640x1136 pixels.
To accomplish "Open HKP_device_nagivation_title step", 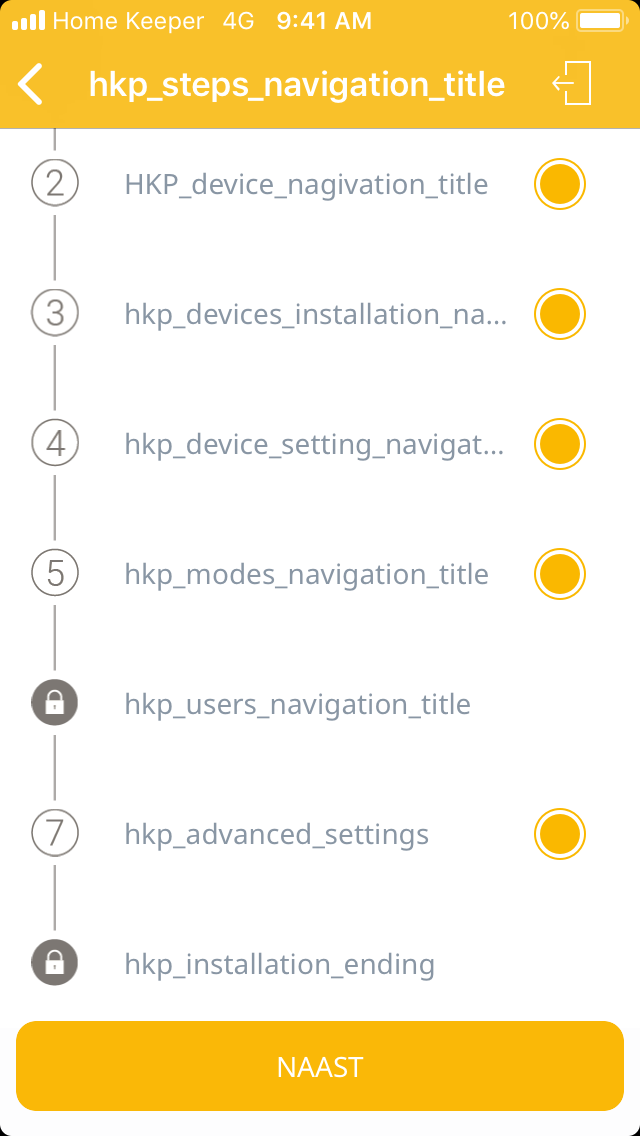I will [x=306, y=185].
